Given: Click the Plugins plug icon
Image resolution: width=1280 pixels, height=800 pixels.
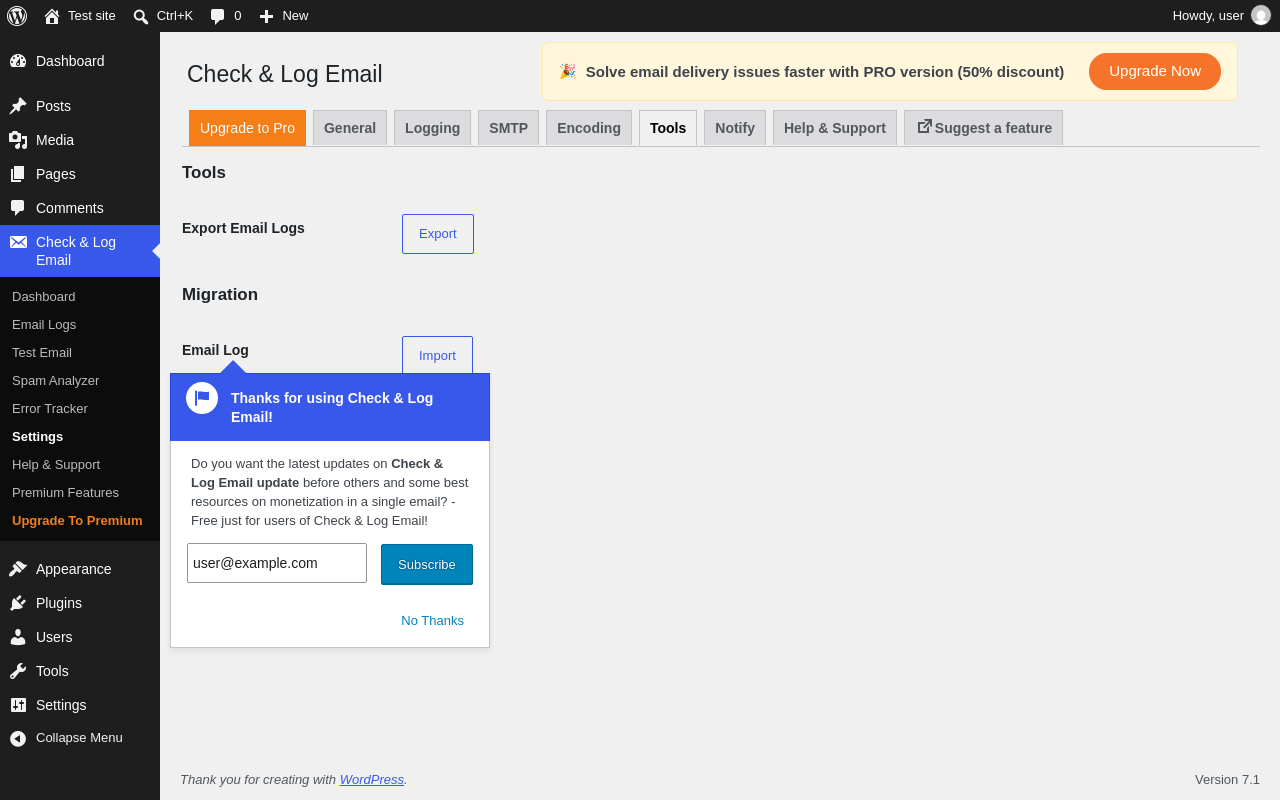Looking at the screenshot, I should pyautogui.click(x=18, y=603).
